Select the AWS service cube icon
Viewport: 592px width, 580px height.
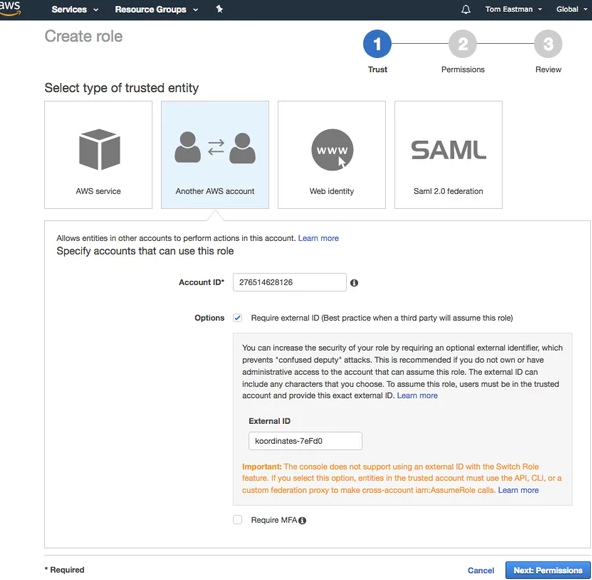(x=99, y=150)
